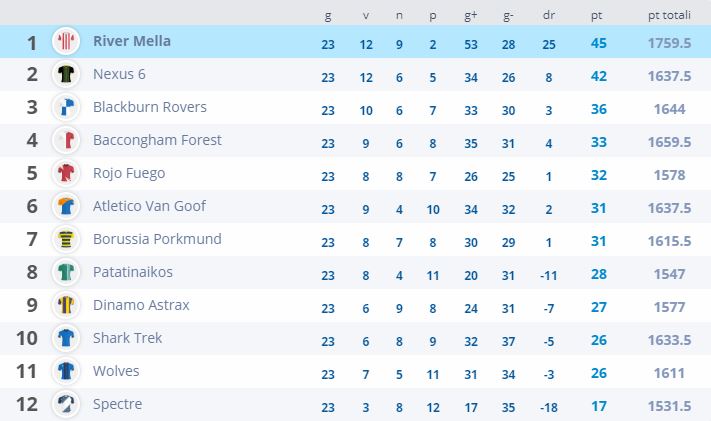This screenshot has height=421, width=711.
Task: Open the Nexus 6 team page
Action: [121, 74]
